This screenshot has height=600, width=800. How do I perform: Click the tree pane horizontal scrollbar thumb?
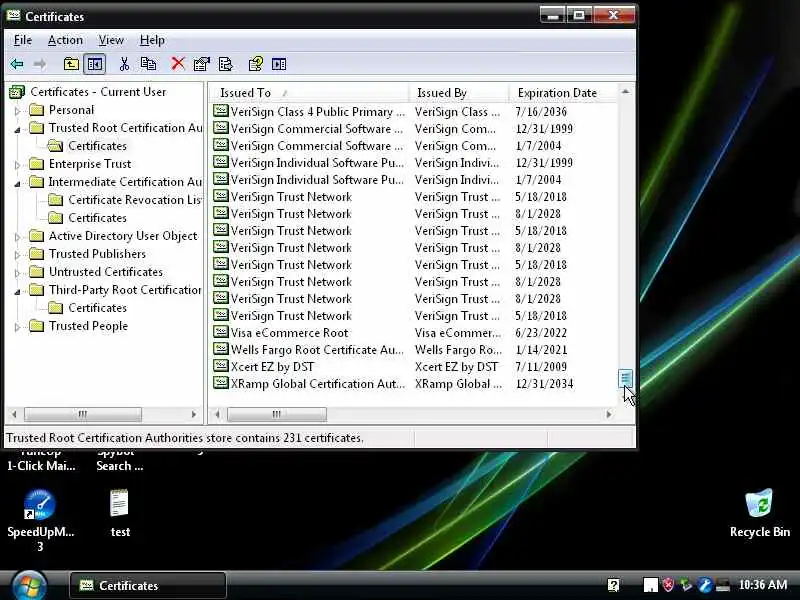coord(83,414)
